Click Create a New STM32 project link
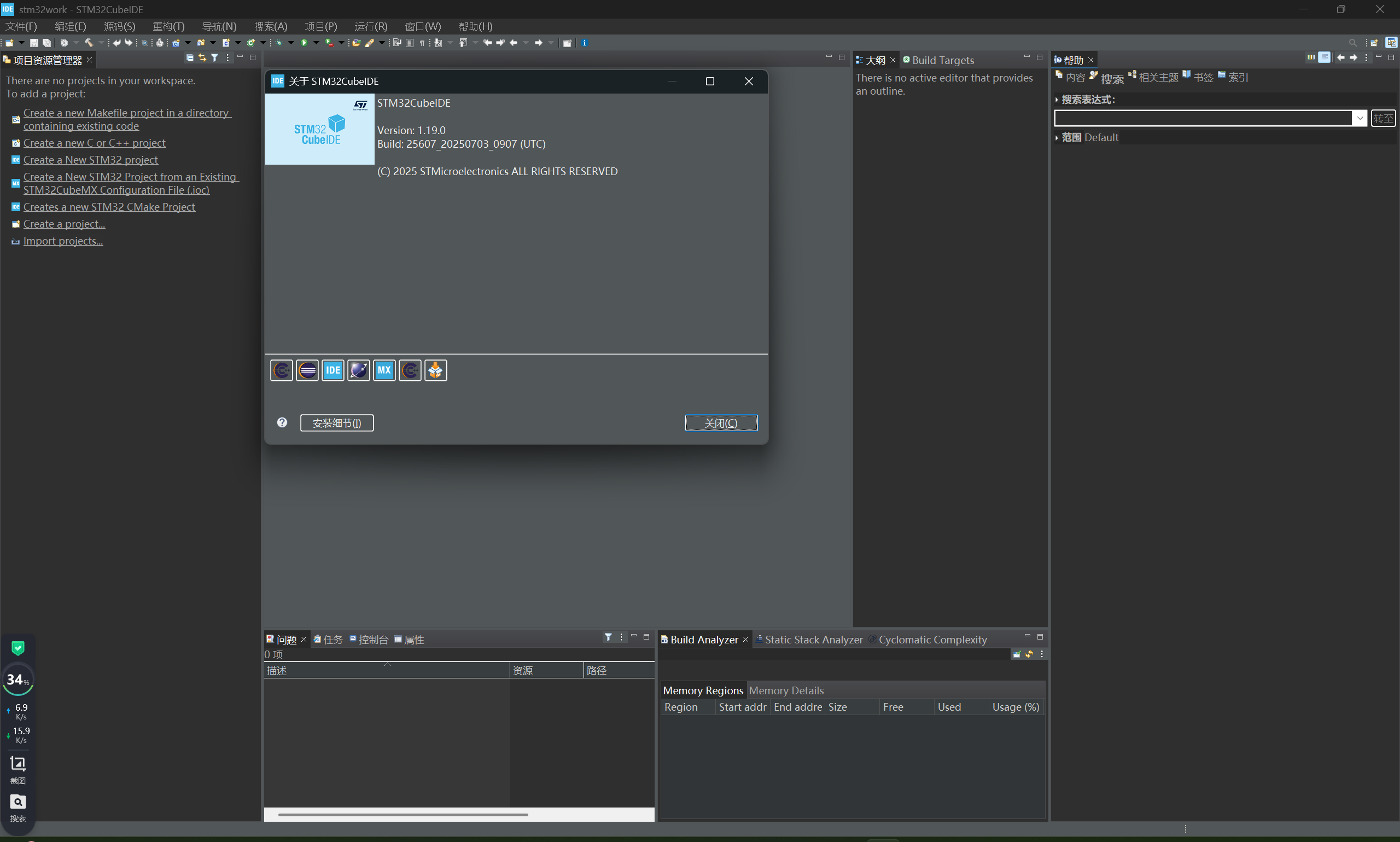Image resolution: width=1400 pixels, height=842 pixels. [91, 160]
